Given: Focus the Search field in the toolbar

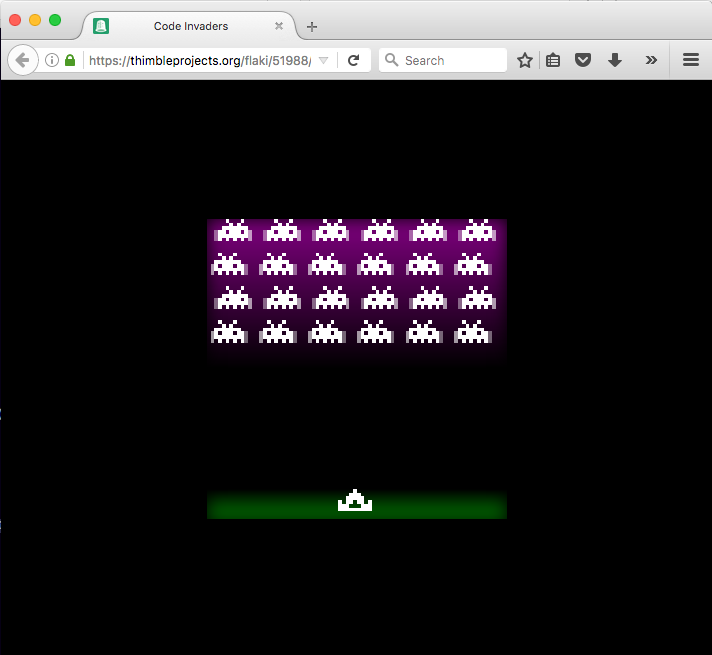Looking at the screenshot, I should [443, 60].
